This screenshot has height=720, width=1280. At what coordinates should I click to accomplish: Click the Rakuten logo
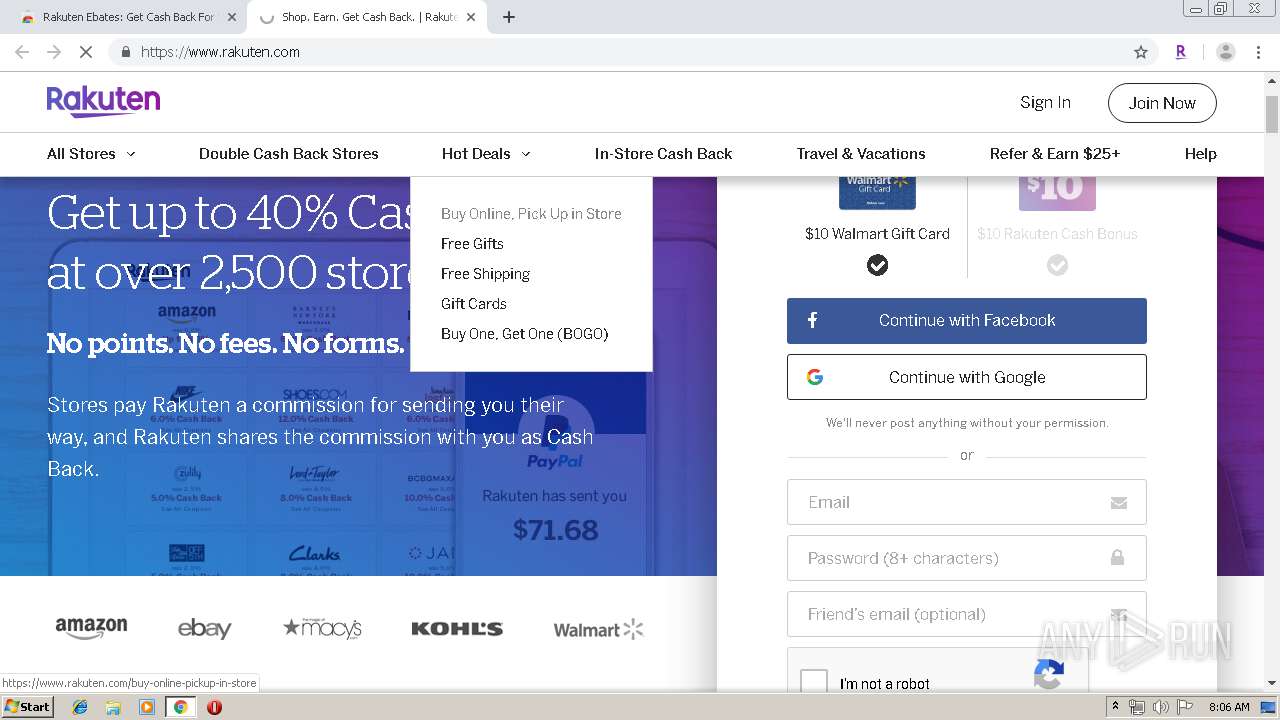click(103, 101)
